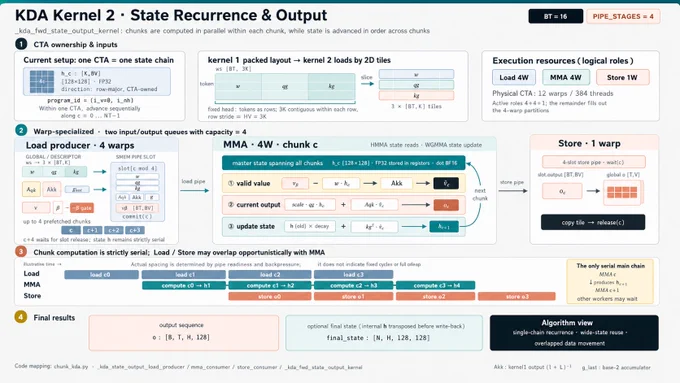Screen dimensions: 680x383
Task: Select the load c3 timeline bar
Action: pos(353,275)
